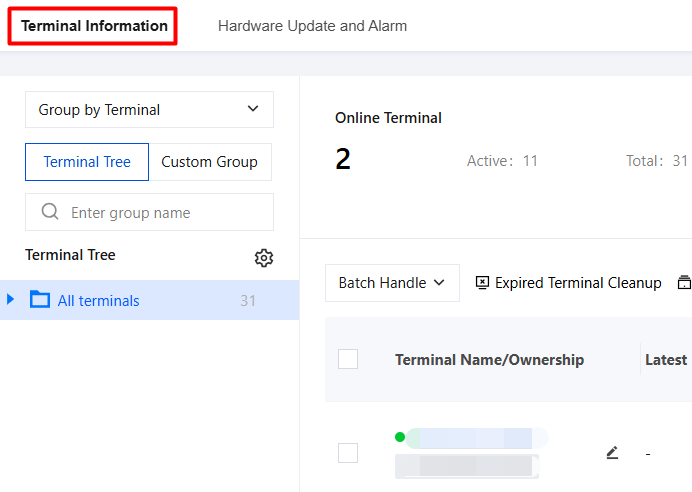Select the Terminal Tree toggle button
The height and width of the screenshot is (492, 692).
(87, 162)
